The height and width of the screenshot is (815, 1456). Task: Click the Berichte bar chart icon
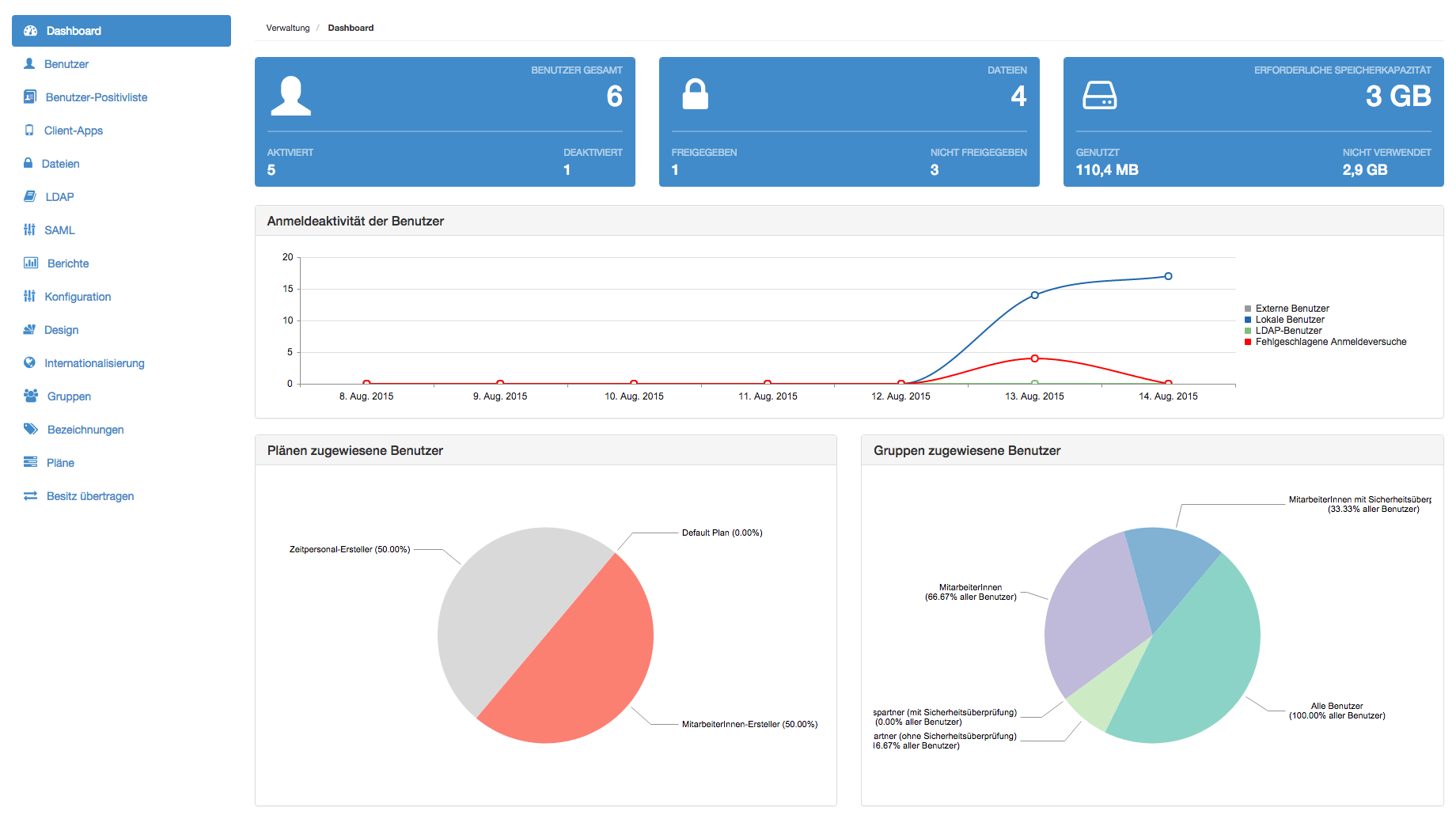pos(31,263)
